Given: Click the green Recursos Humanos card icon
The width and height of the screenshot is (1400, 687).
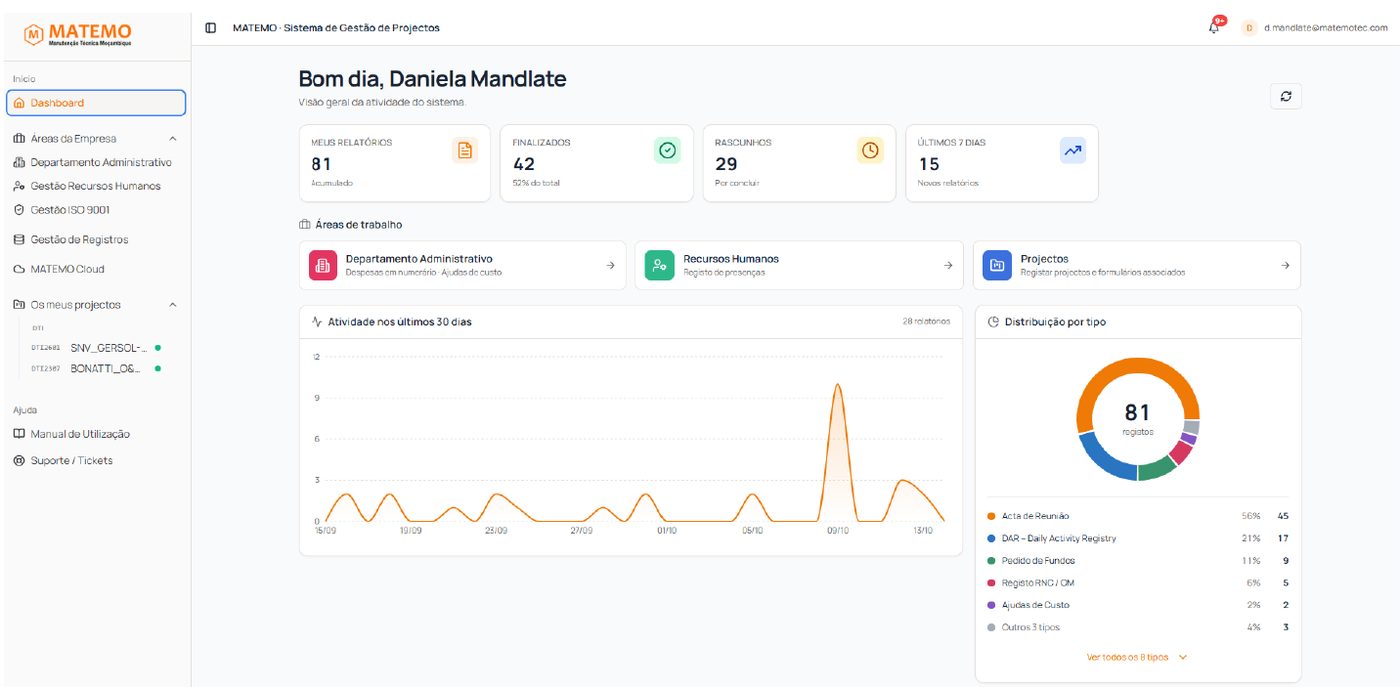Looking at the screenshot, I should tap(659, 265).
